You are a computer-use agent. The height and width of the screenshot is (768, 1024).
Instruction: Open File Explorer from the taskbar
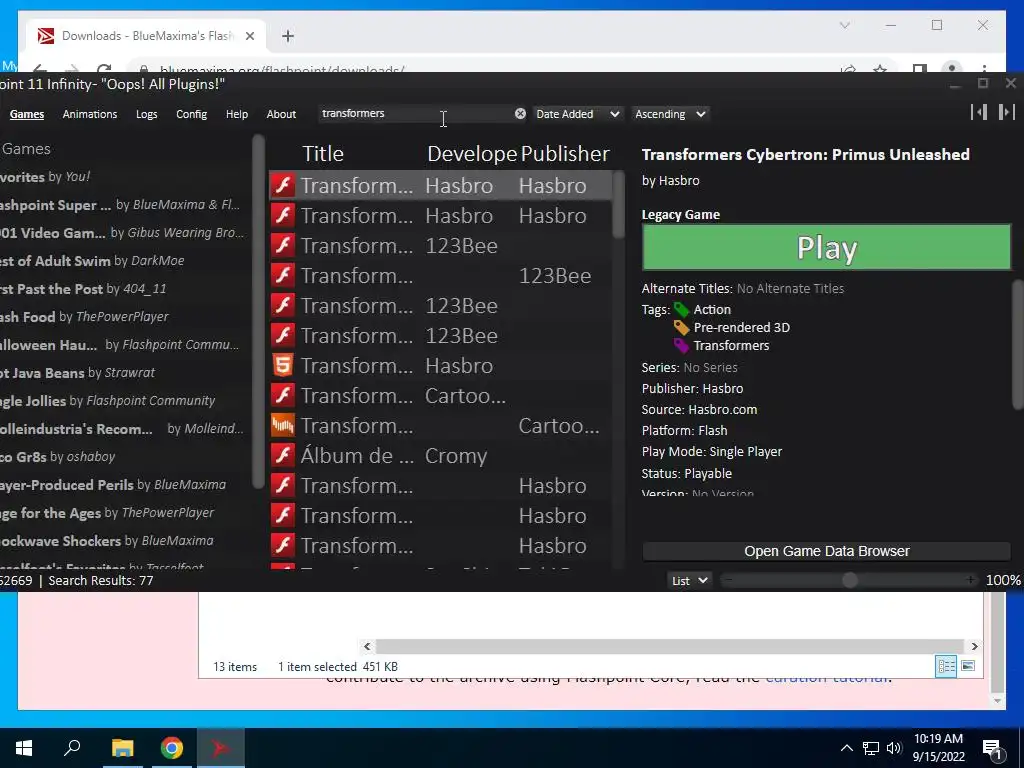[122, 748]
